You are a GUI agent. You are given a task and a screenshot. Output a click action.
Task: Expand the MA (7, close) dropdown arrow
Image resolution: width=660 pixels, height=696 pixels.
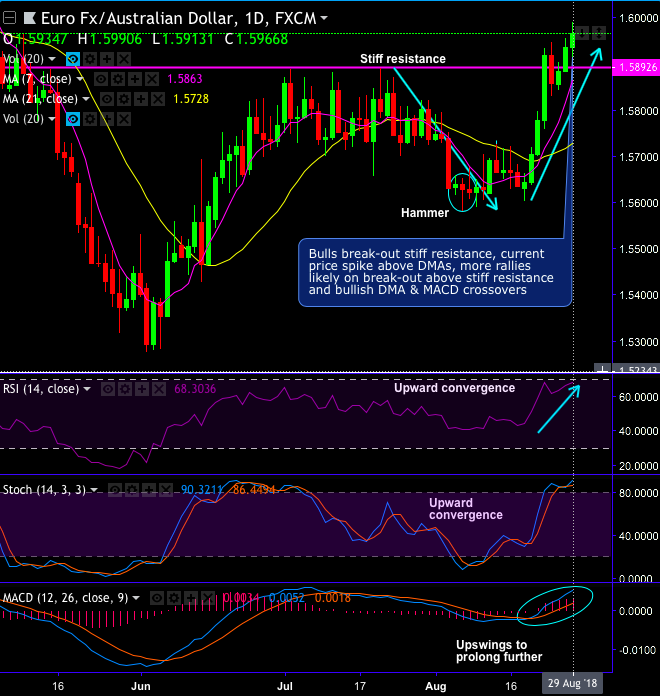point(80,79)
